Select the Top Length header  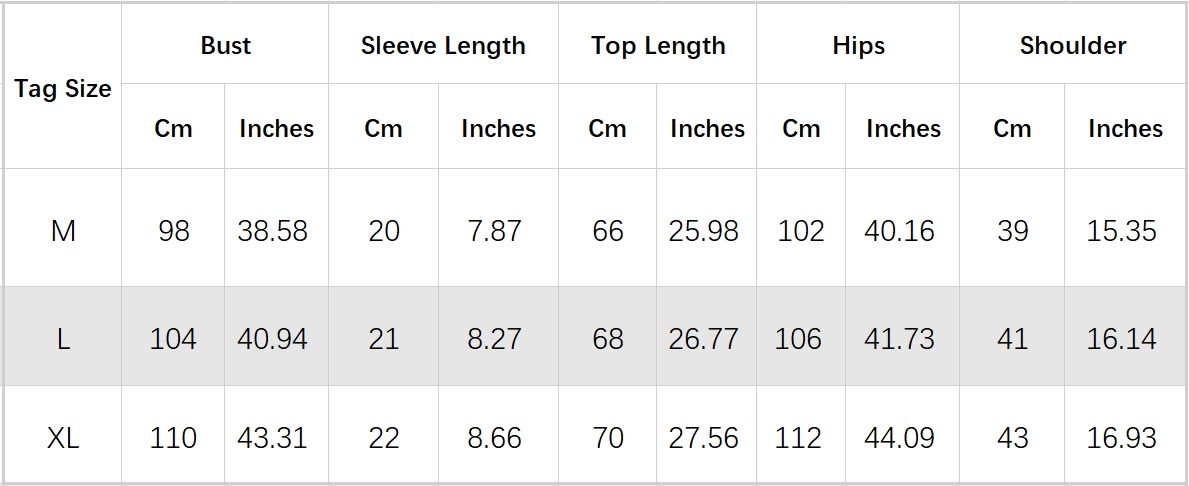[657, 46]
